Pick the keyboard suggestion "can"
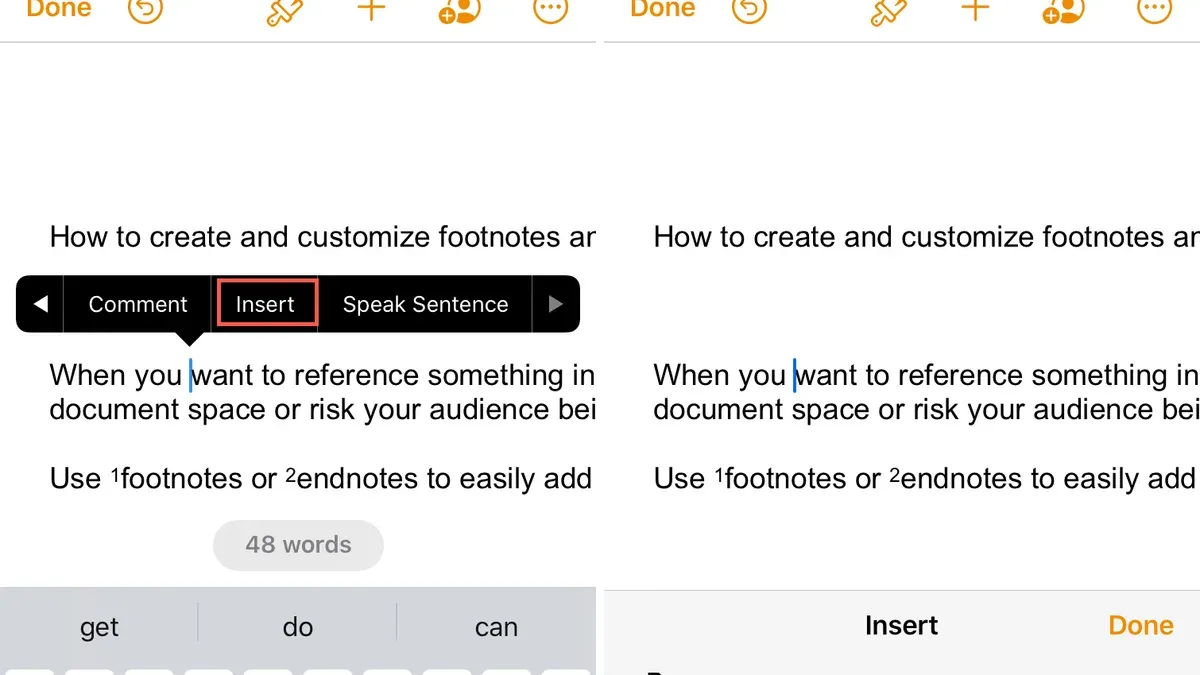This screenshot has height=675, width=1200. click(496, 627)
